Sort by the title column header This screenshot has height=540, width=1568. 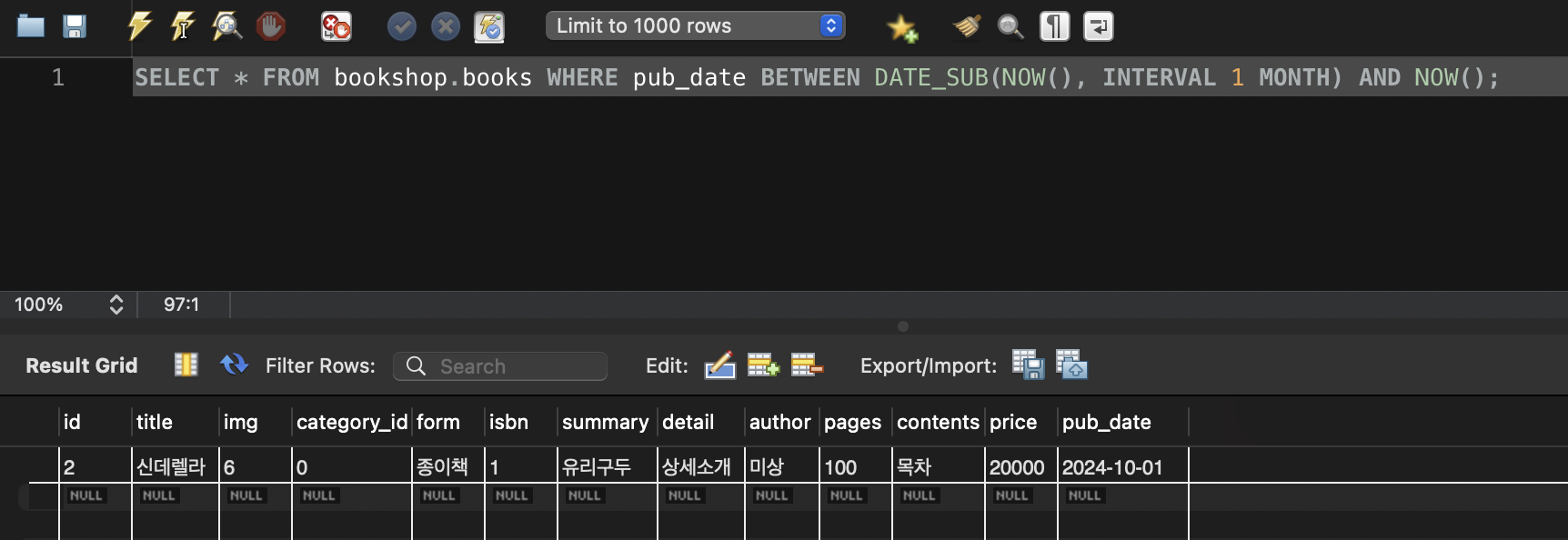(175, 422)
